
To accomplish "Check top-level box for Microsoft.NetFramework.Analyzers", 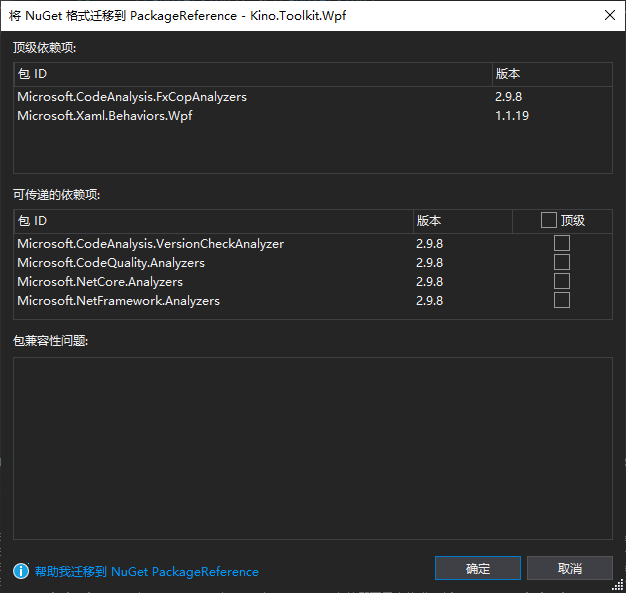I will pyautogui.click(x=562, y=300).
